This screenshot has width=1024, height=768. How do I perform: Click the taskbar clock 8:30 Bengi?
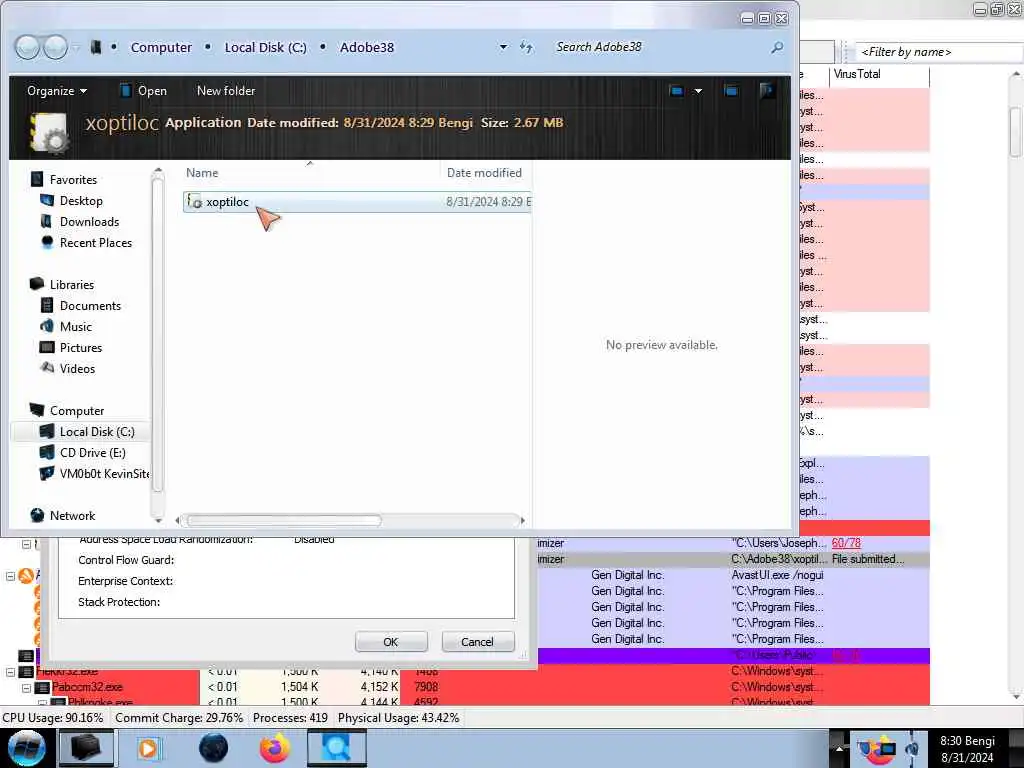click(x=967, y=749)
